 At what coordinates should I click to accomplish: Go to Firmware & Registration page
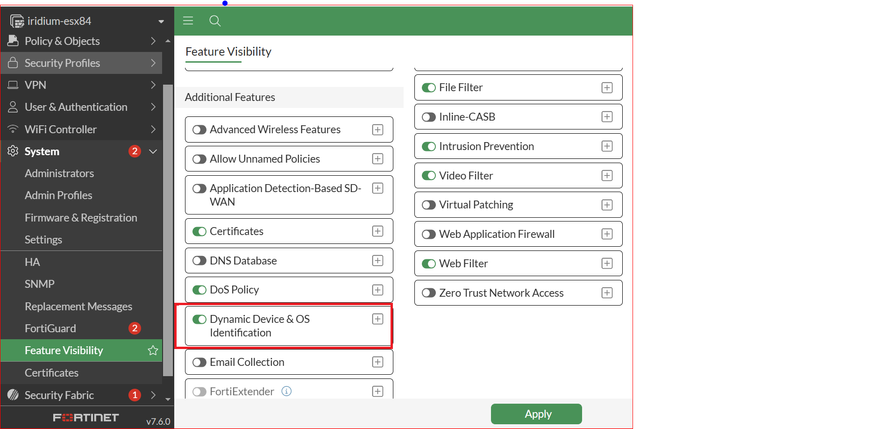point(81,218)
